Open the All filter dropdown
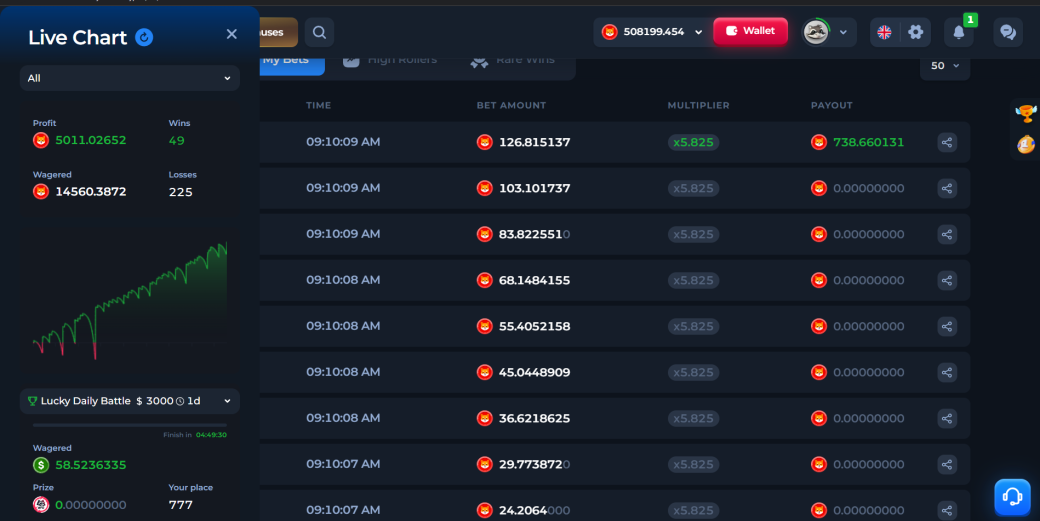 point(130,78)
